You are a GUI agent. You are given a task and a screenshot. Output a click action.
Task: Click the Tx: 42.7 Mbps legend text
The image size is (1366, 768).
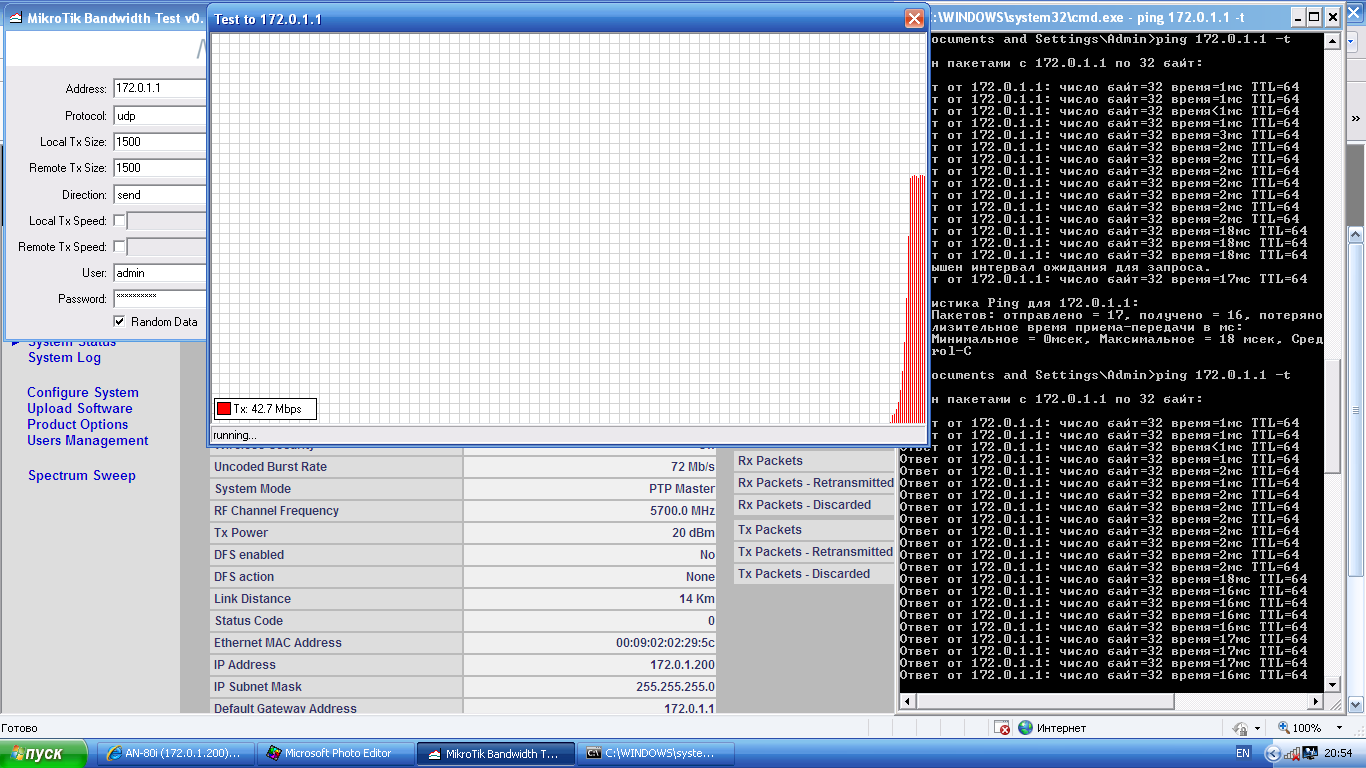click(x=268, y=409)
